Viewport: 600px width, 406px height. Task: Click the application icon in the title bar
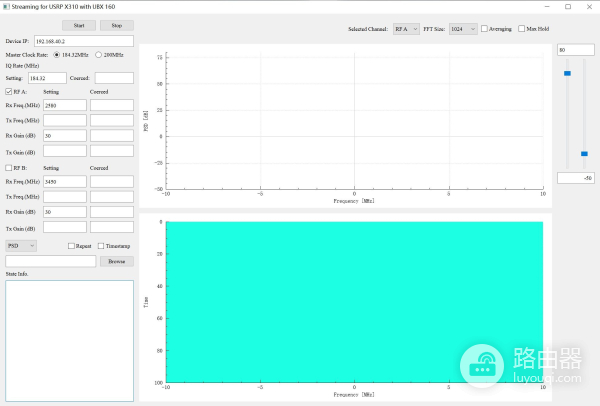coord(6,6)
